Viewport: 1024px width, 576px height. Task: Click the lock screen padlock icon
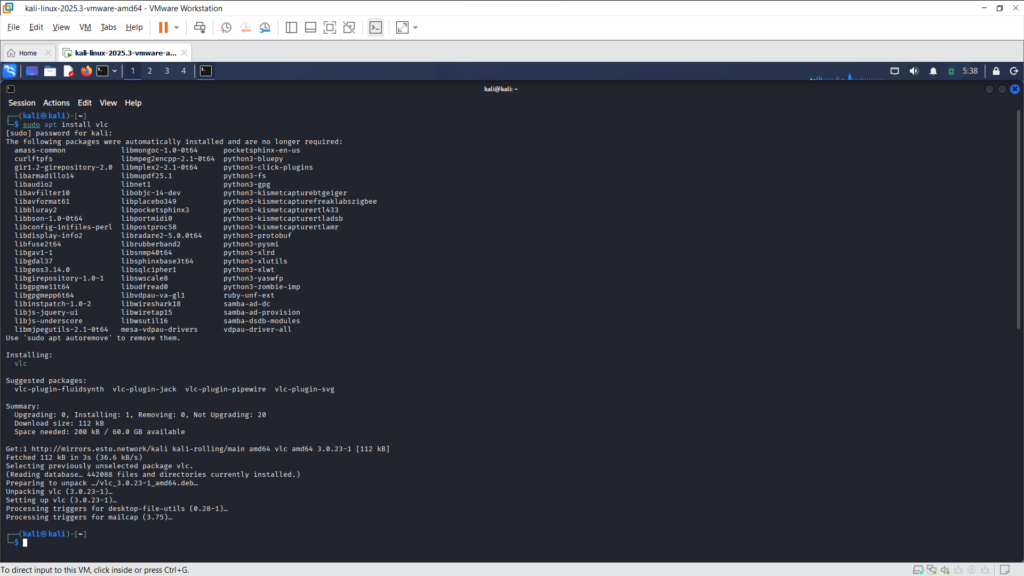tap(996, 71)
